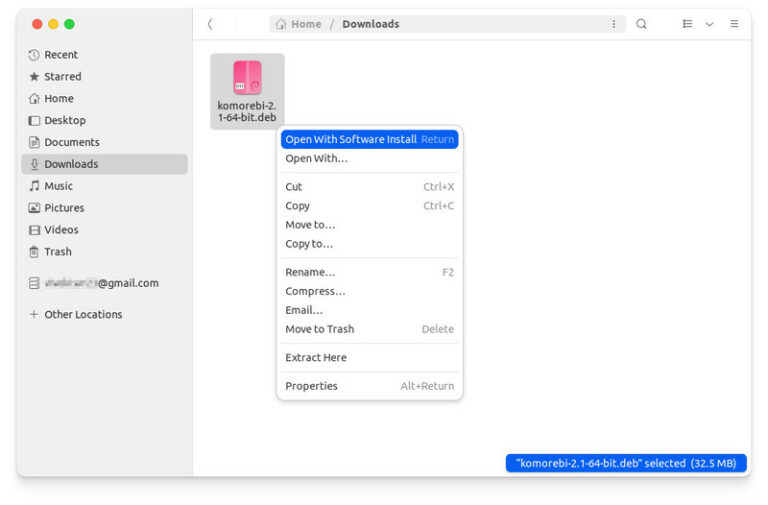
Task: Click the red window close button
Action: 37,24
